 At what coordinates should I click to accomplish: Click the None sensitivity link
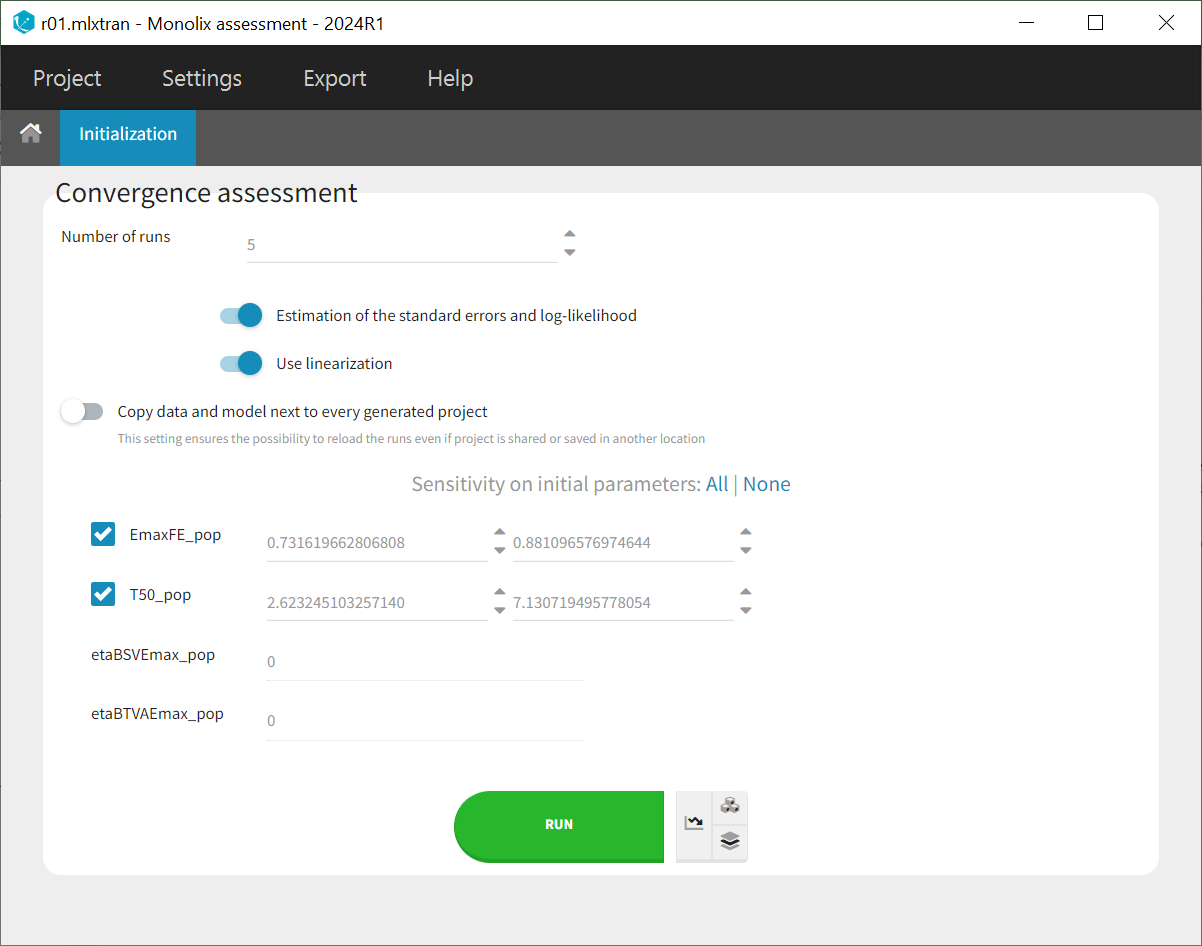(x=767, y=484)
